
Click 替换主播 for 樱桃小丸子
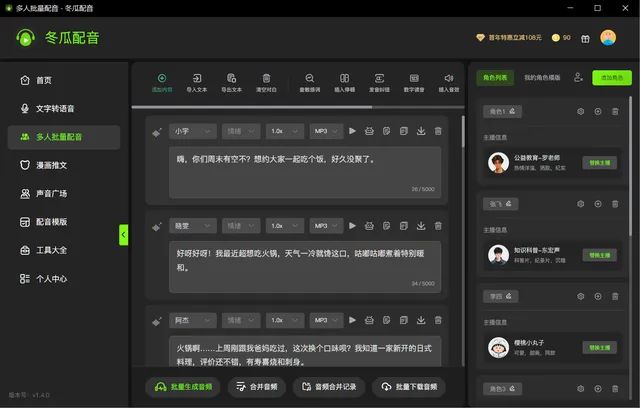pyautogui.click(x=600, y=348)
